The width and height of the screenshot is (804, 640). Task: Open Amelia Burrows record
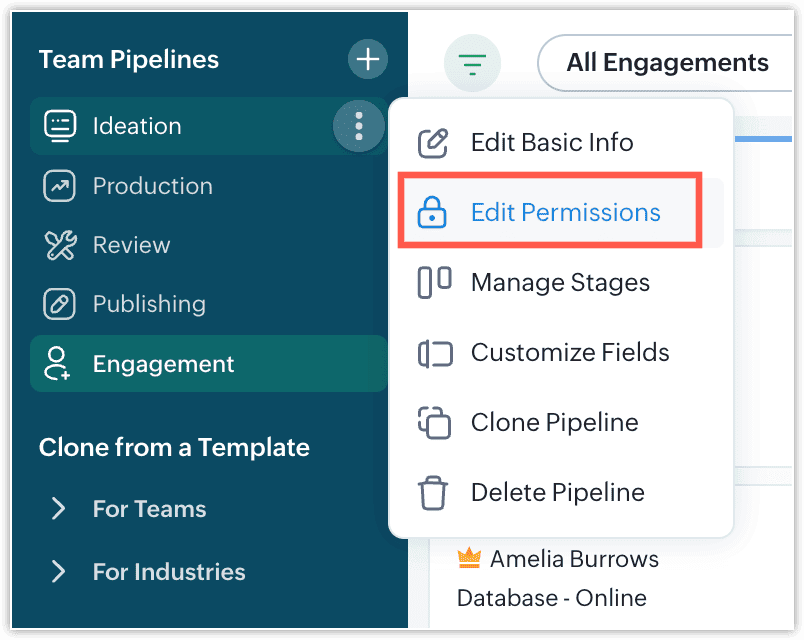[574, 559]
